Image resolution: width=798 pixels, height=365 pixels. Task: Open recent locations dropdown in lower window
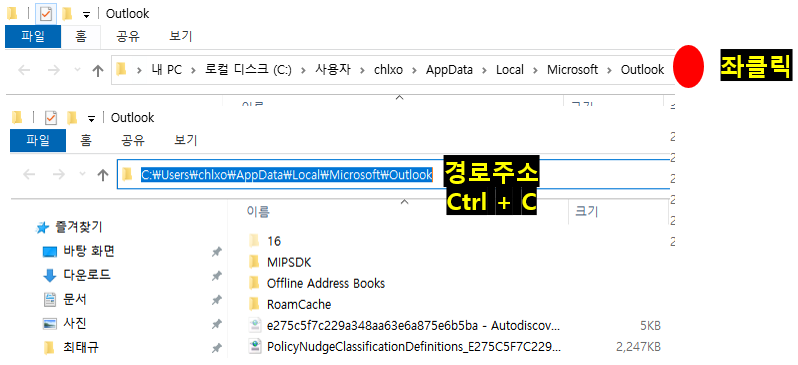[x=82, y=175]
